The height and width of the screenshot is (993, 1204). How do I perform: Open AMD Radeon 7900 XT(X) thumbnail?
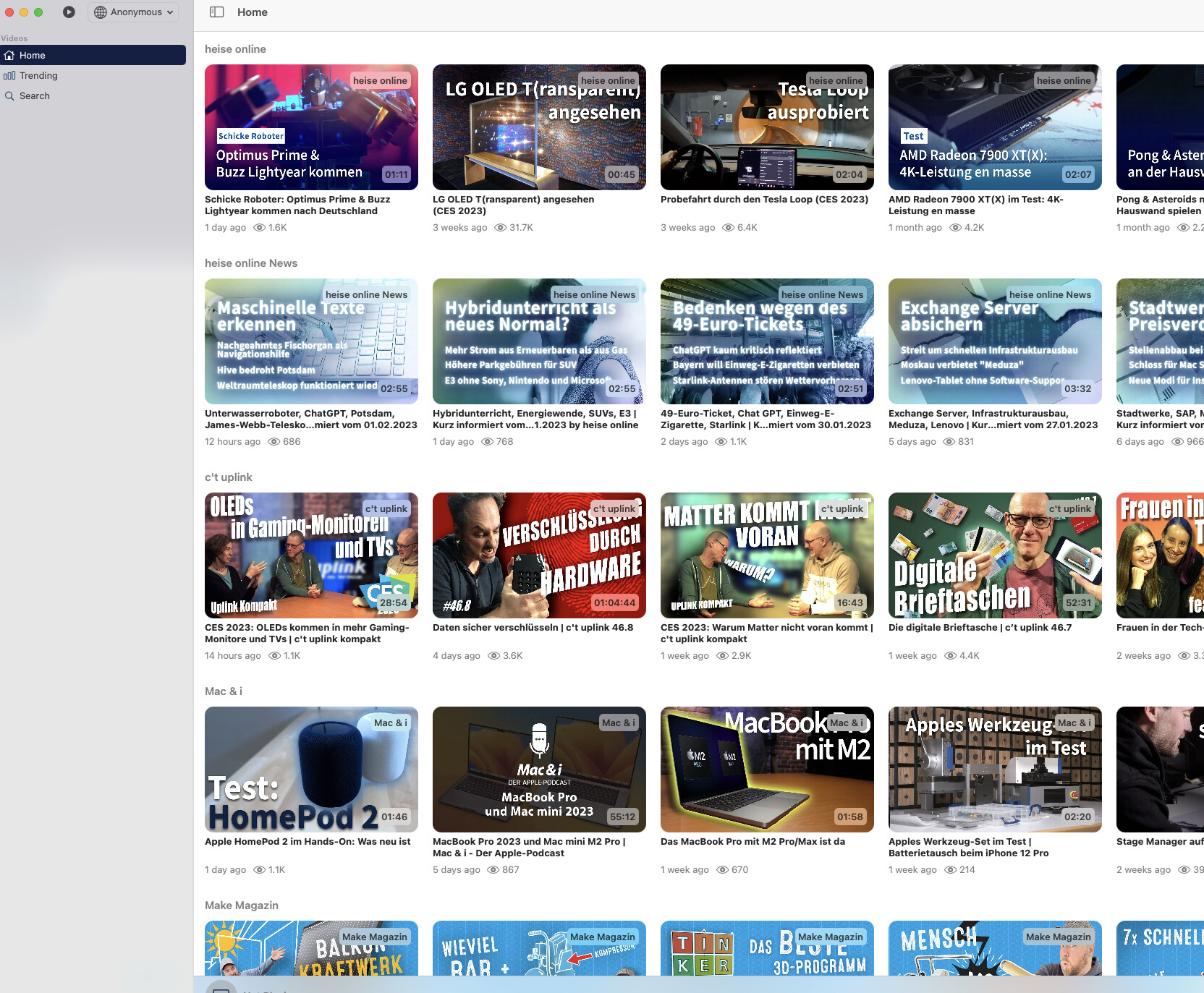(995, 127)
